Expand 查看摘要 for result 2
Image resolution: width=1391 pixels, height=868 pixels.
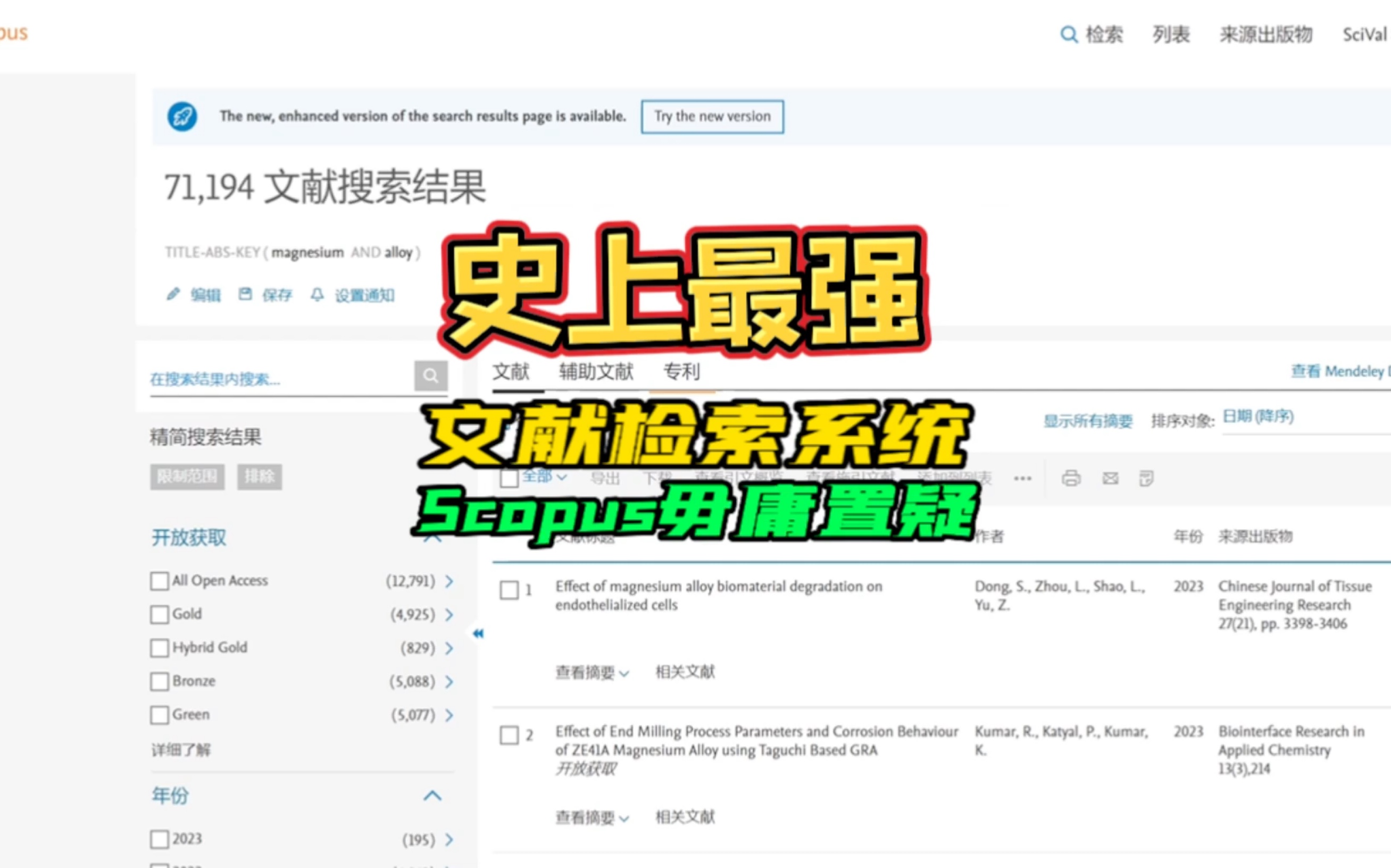[592, 817]
